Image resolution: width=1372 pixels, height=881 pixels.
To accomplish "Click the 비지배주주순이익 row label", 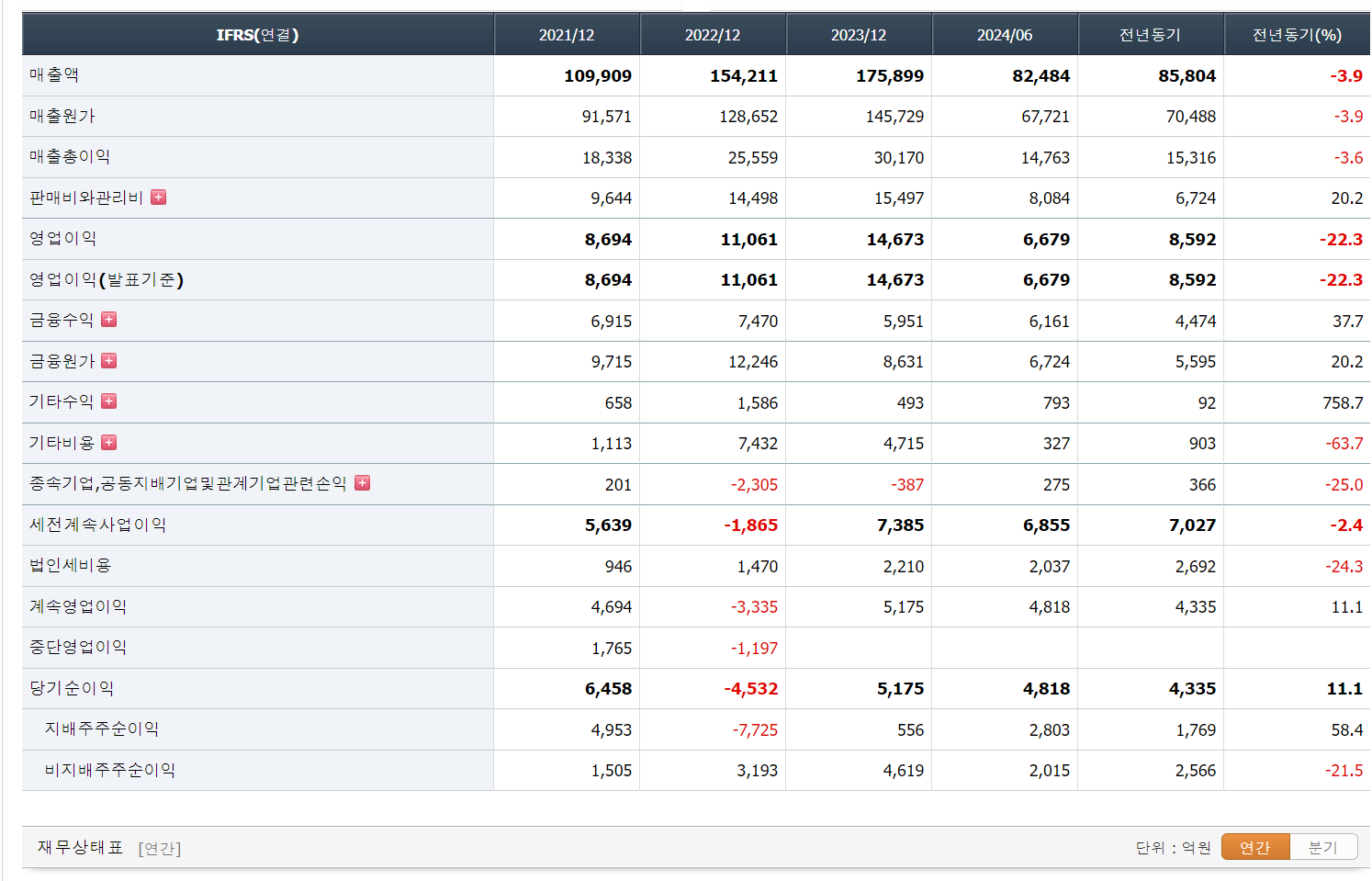I will click(x=110, y=770).
